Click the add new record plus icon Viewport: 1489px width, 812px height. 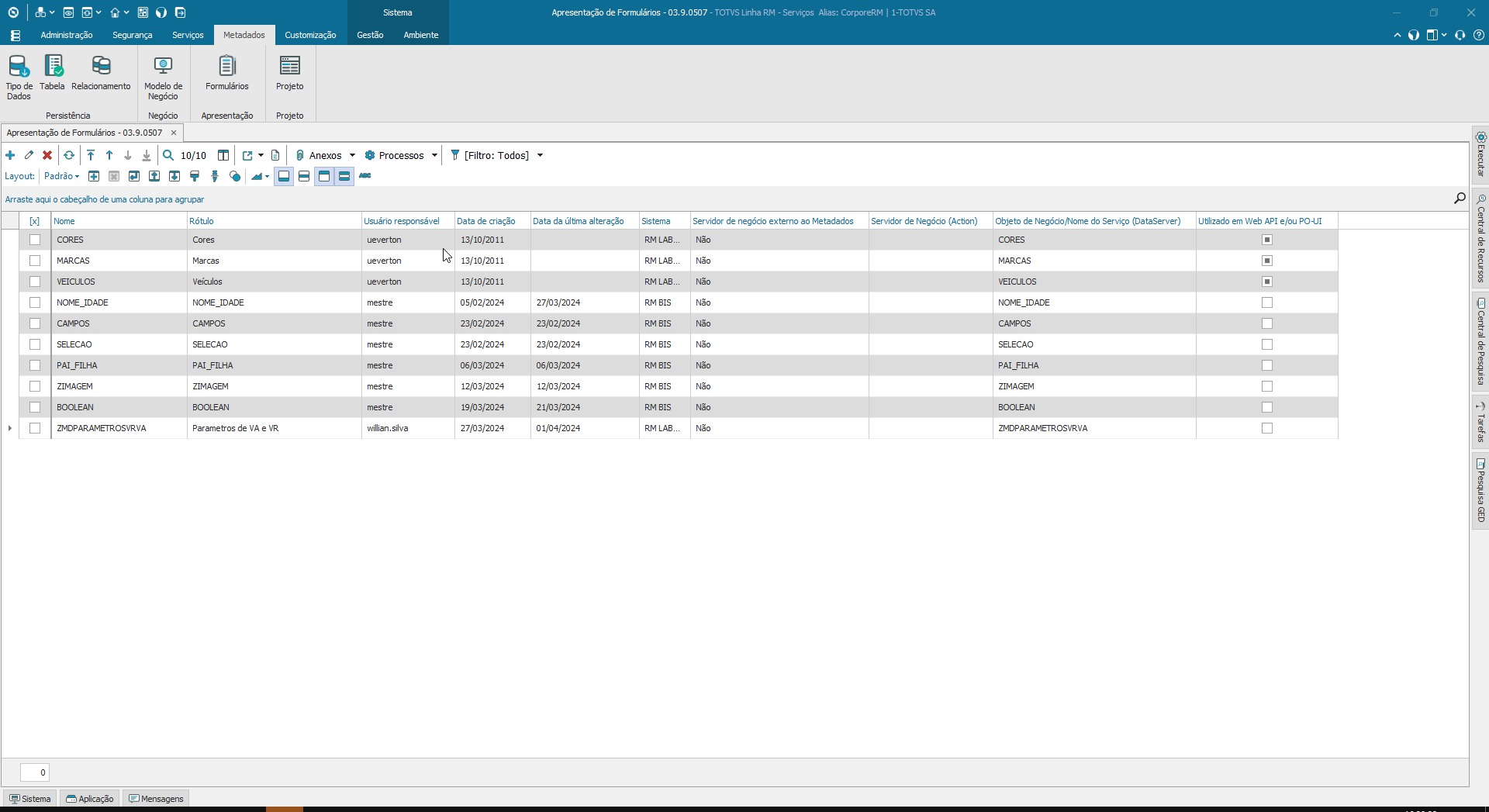10,155
